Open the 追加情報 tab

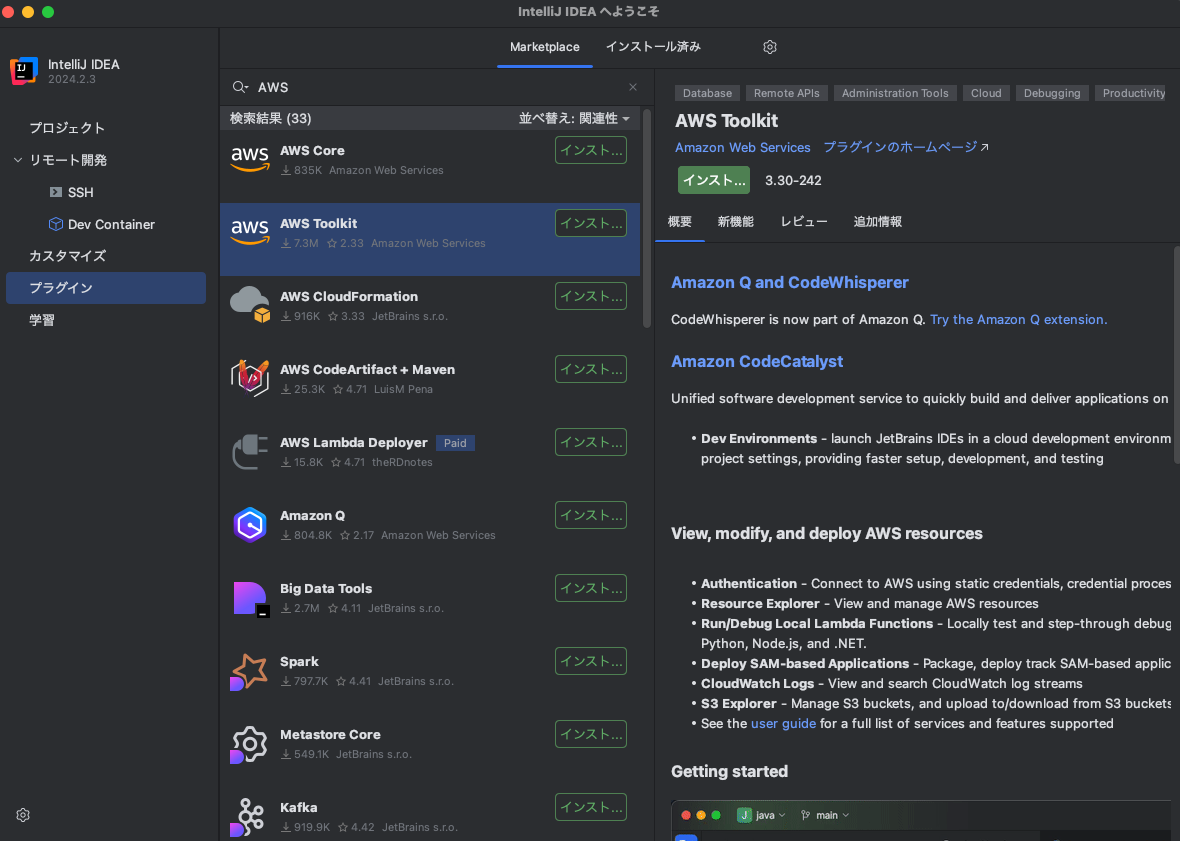pyautogui.click(x=877, y=222)
